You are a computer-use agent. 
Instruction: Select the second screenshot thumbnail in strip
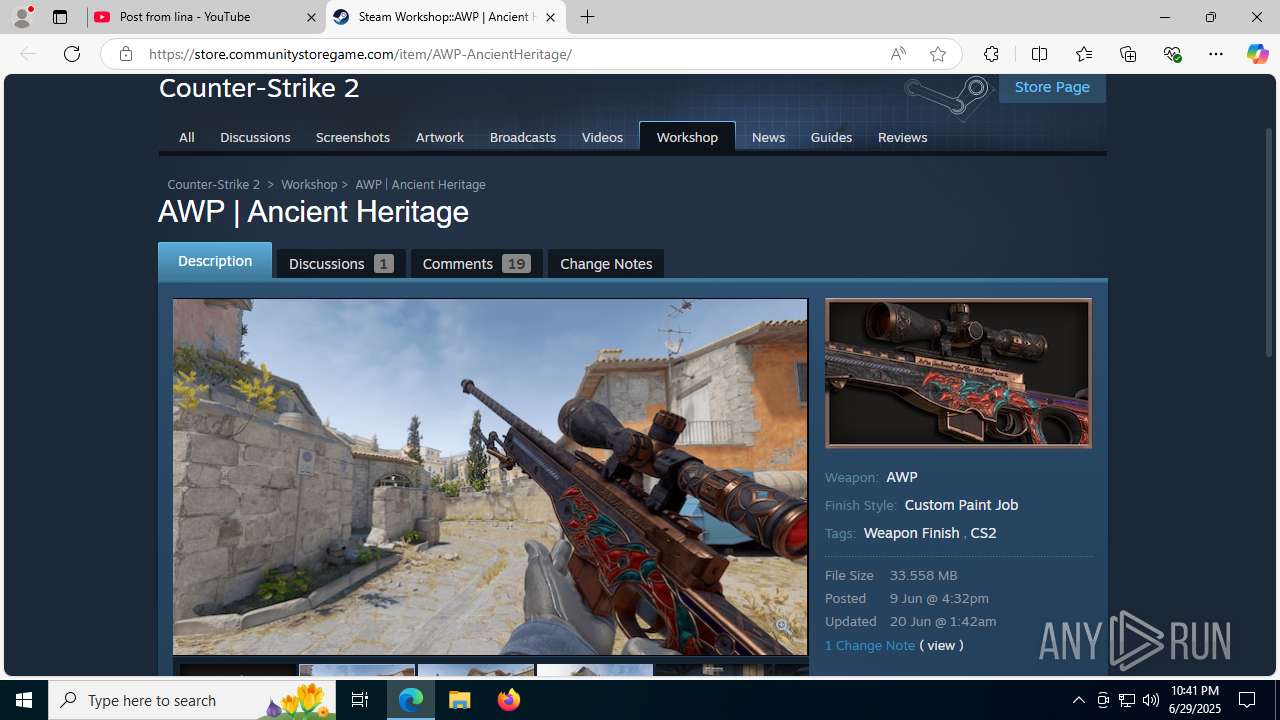[x=357, y=670]
